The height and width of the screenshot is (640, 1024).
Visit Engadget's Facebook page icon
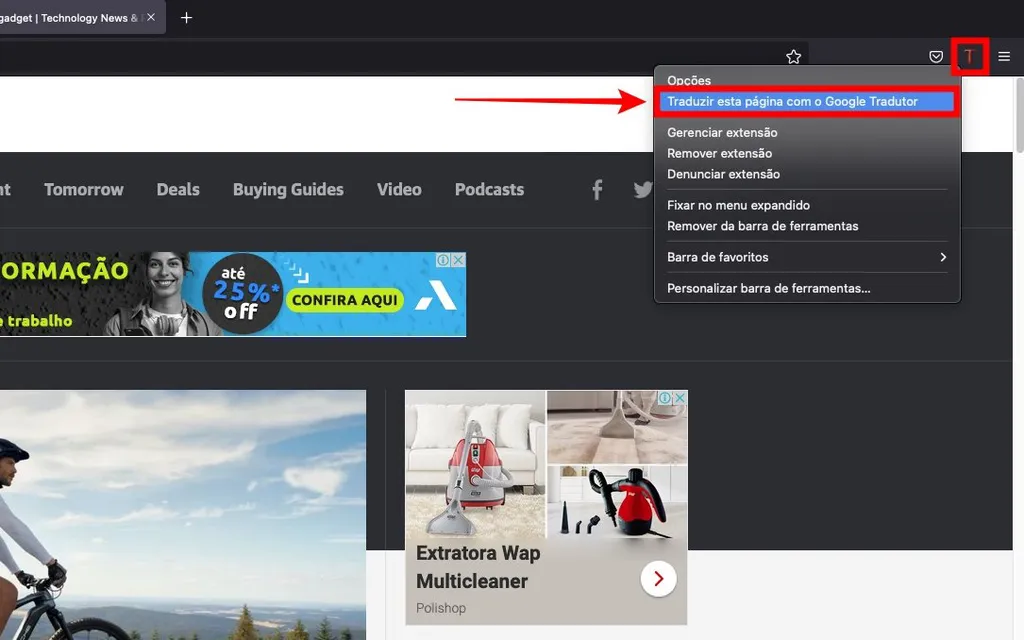[x=597, y=190]
